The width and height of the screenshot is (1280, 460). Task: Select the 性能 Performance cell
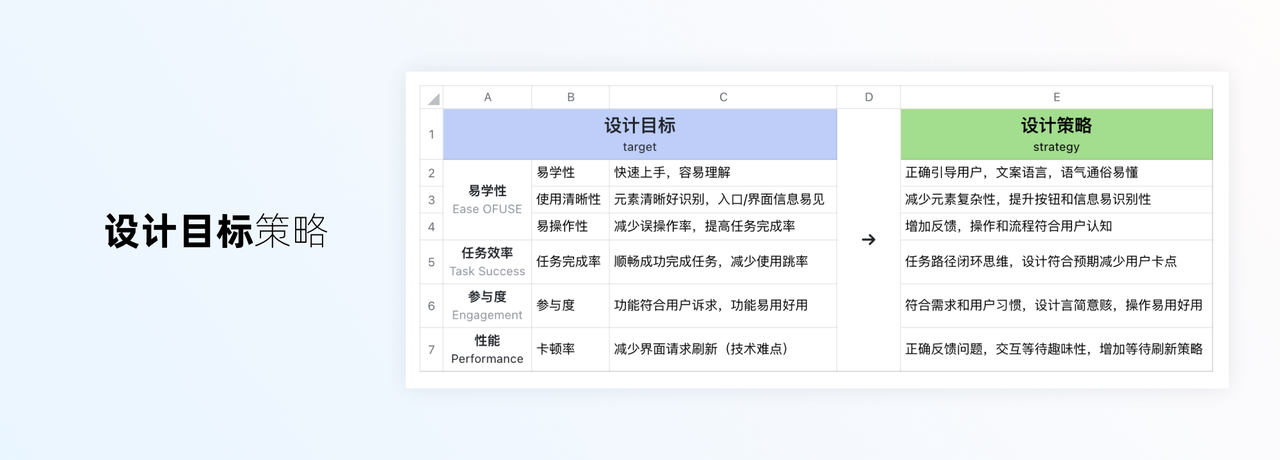[x=487, y=349]
